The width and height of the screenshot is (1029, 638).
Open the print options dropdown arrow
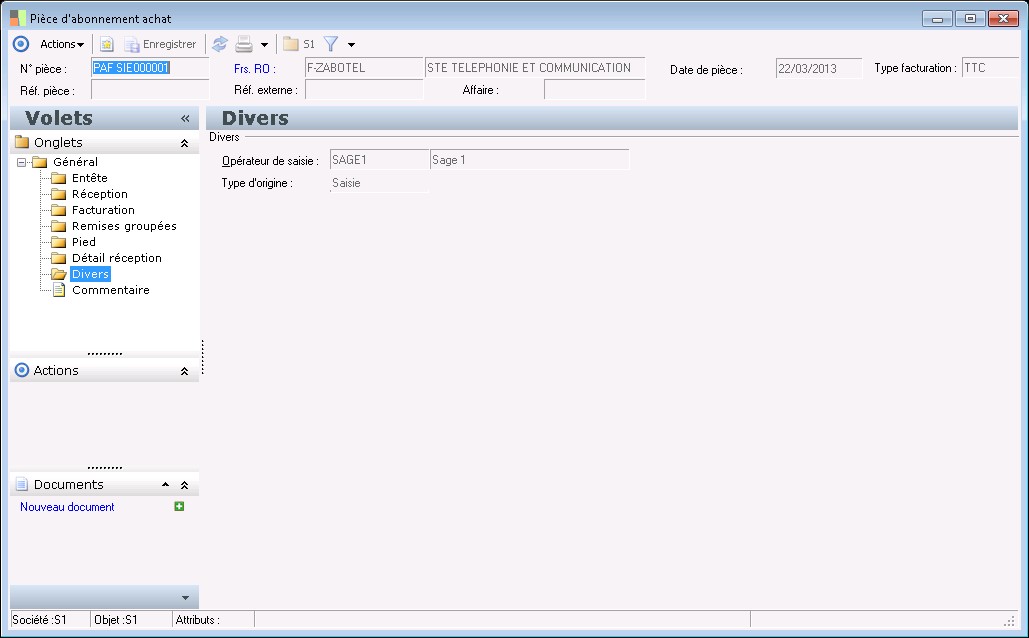264,45
